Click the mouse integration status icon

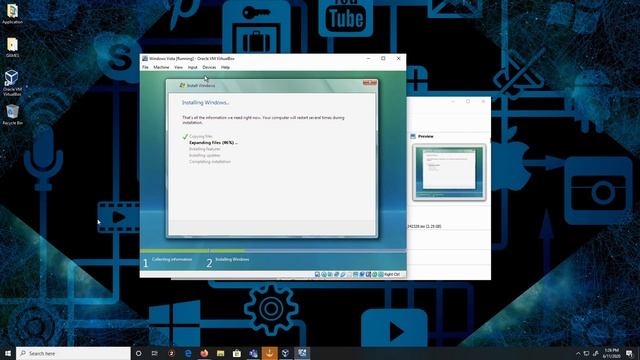tap(375, 275)
